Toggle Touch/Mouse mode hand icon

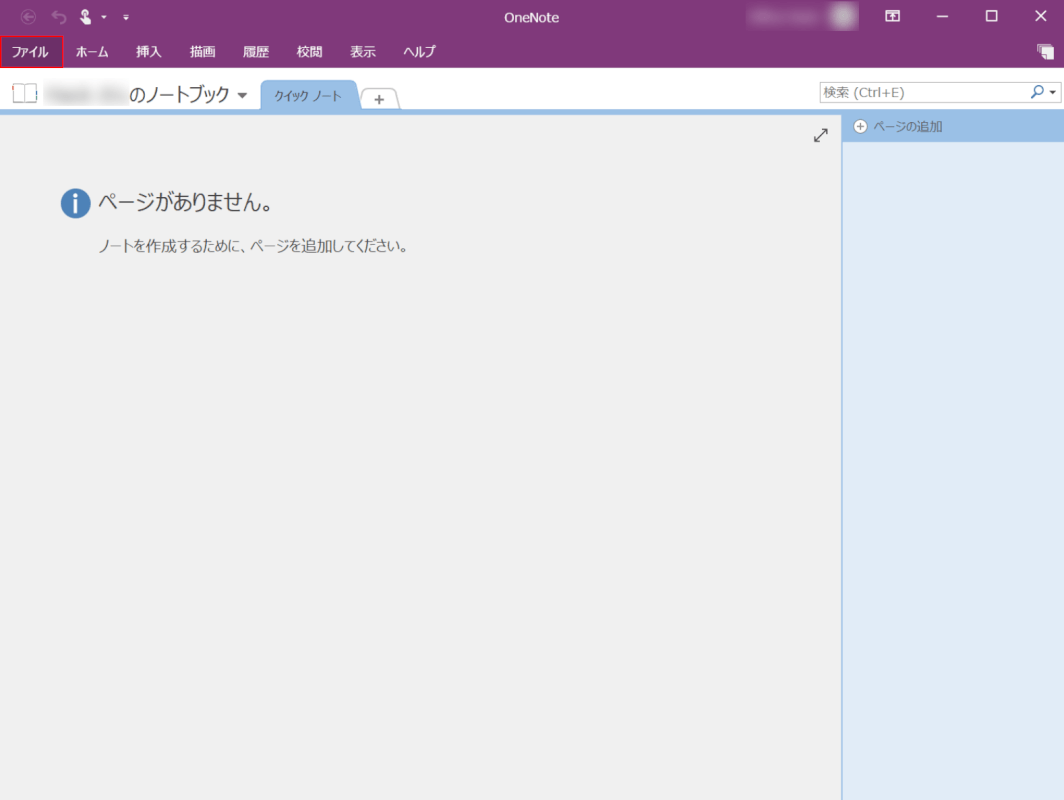coord(86,17)
